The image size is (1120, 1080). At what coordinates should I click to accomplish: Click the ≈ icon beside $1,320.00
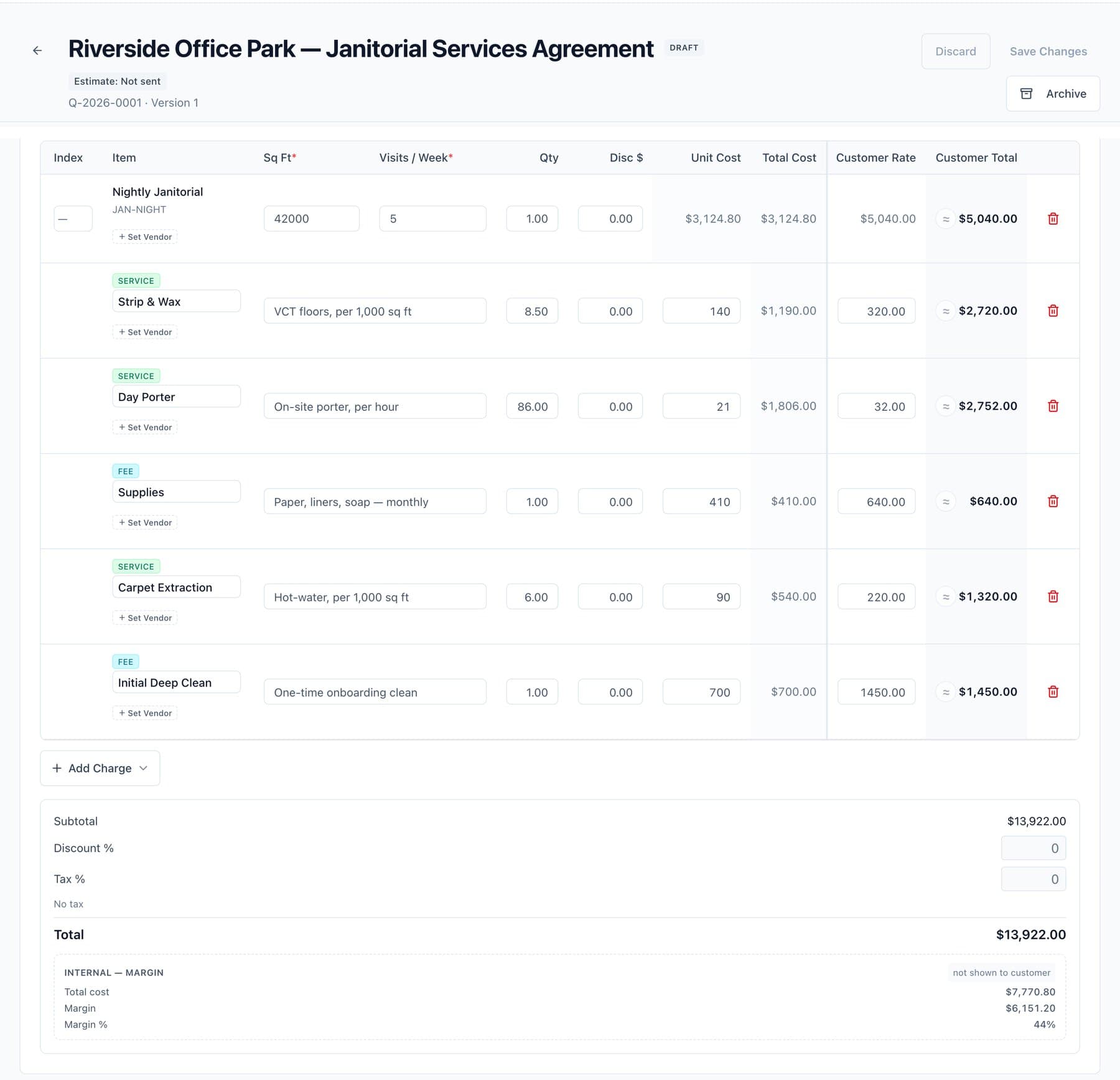point(946,596)
